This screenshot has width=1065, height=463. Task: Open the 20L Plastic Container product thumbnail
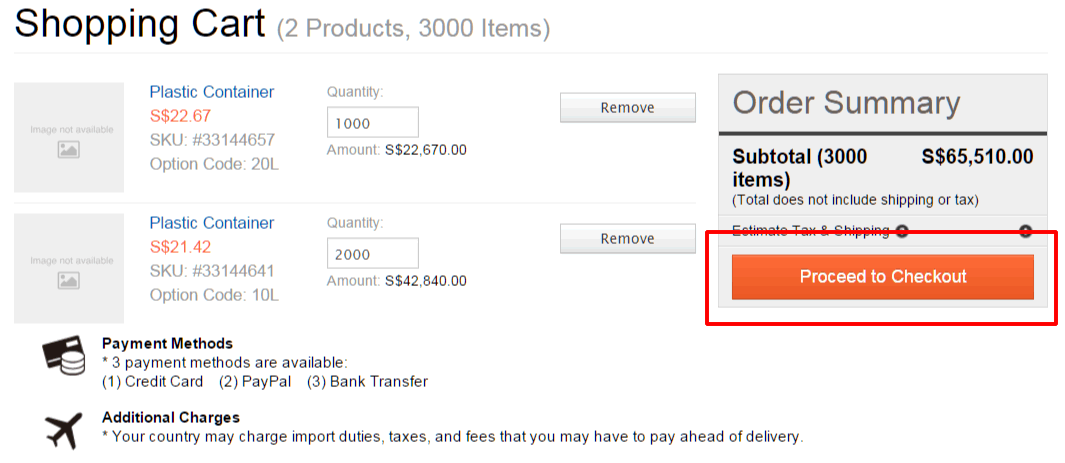(x=69, y=137)
